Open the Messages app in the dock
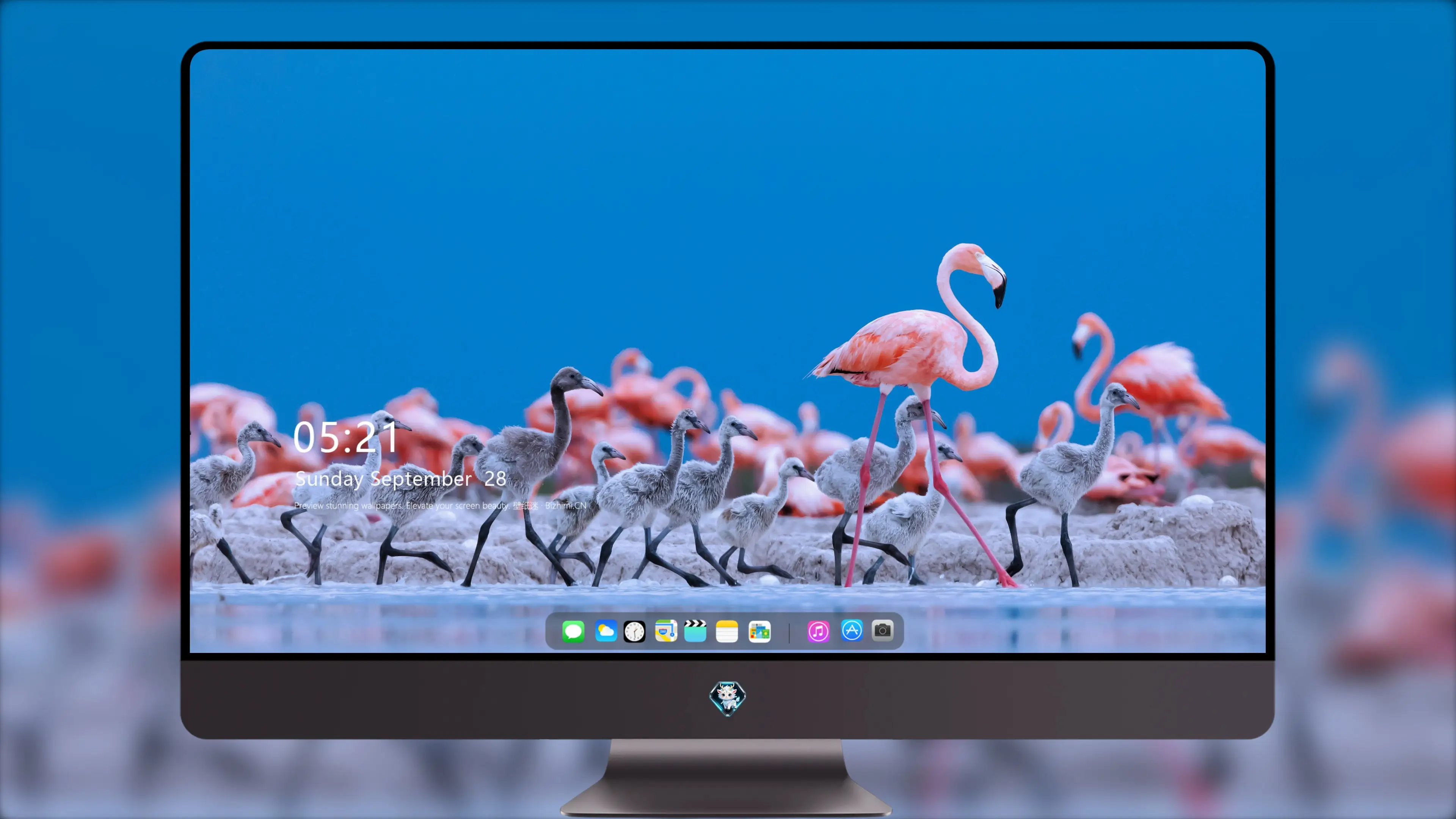 pyautogui.click(x=573, y=631)
